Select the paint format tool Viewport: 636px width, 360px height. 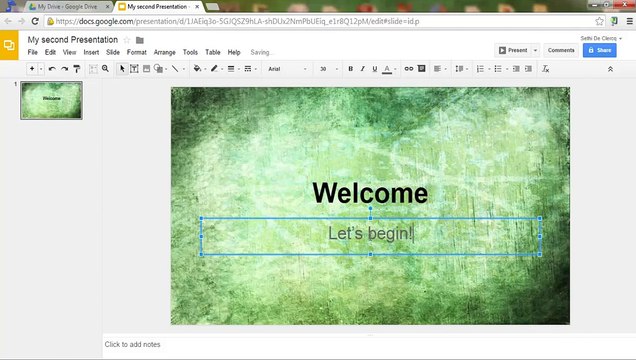click(77, 69)
